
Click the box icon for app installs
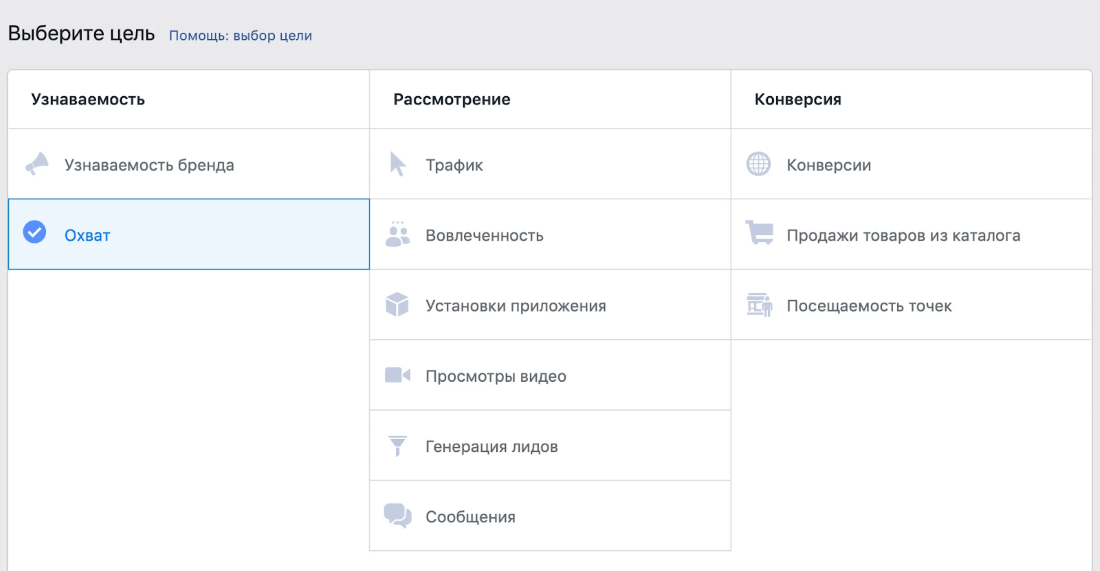[397, 305]
